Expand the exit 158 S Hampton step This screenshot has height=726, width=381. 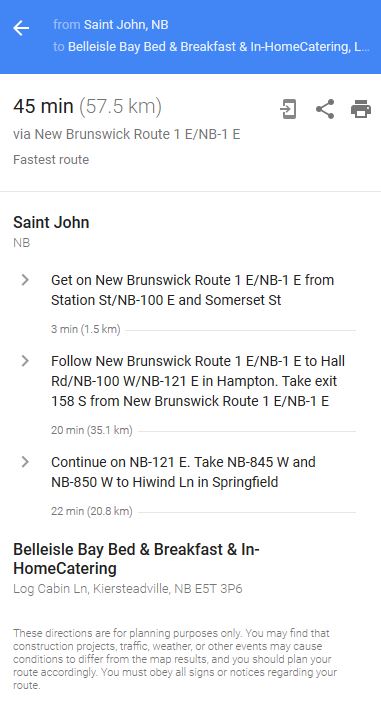(25, 361)
